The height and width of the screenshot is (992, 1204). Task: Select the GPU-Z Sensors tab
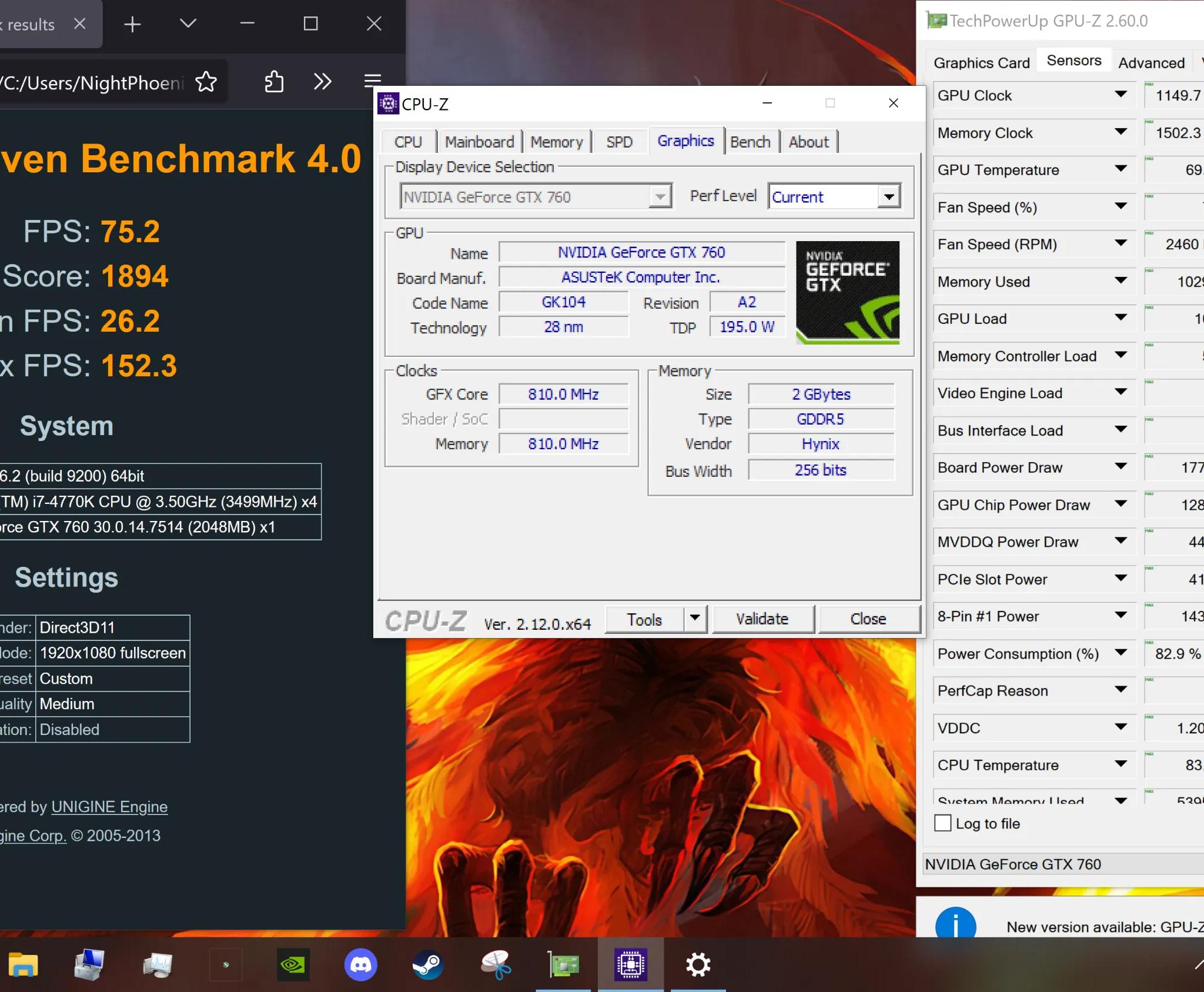pos(1073,61)
